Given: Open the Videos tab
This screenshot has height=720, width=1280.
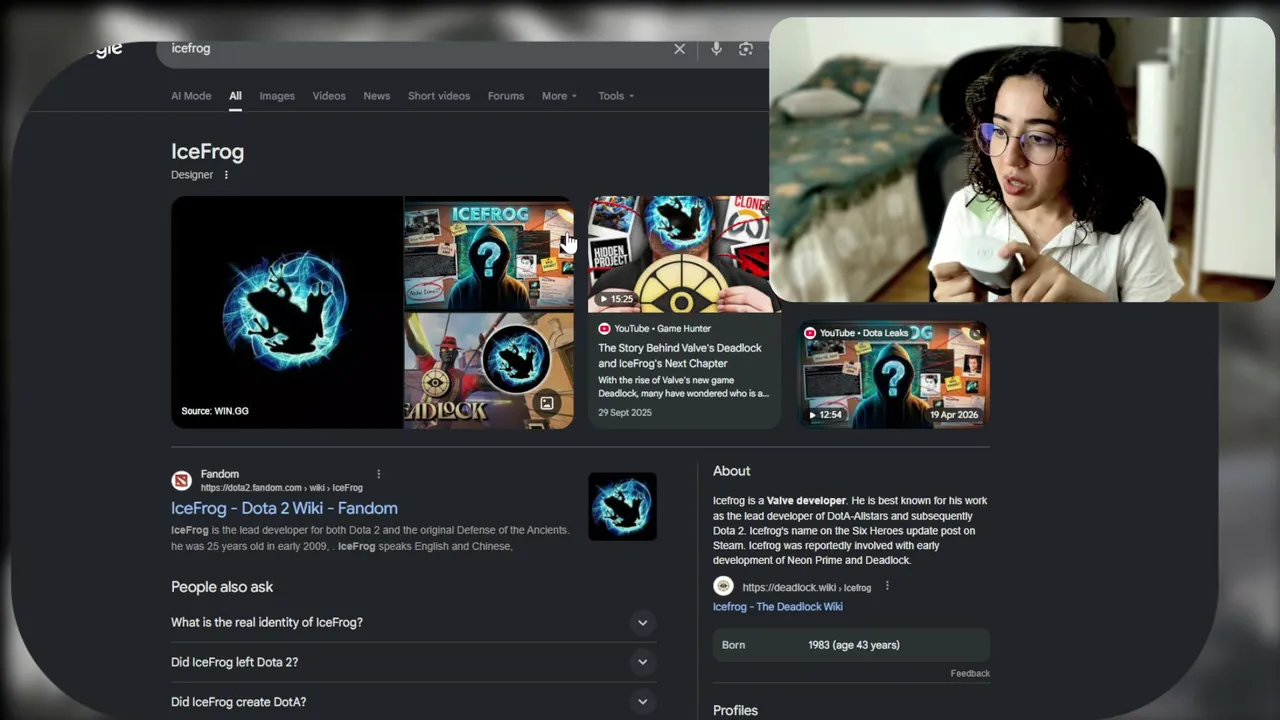Looking at the screenshot, I should [x=329, y=96].
